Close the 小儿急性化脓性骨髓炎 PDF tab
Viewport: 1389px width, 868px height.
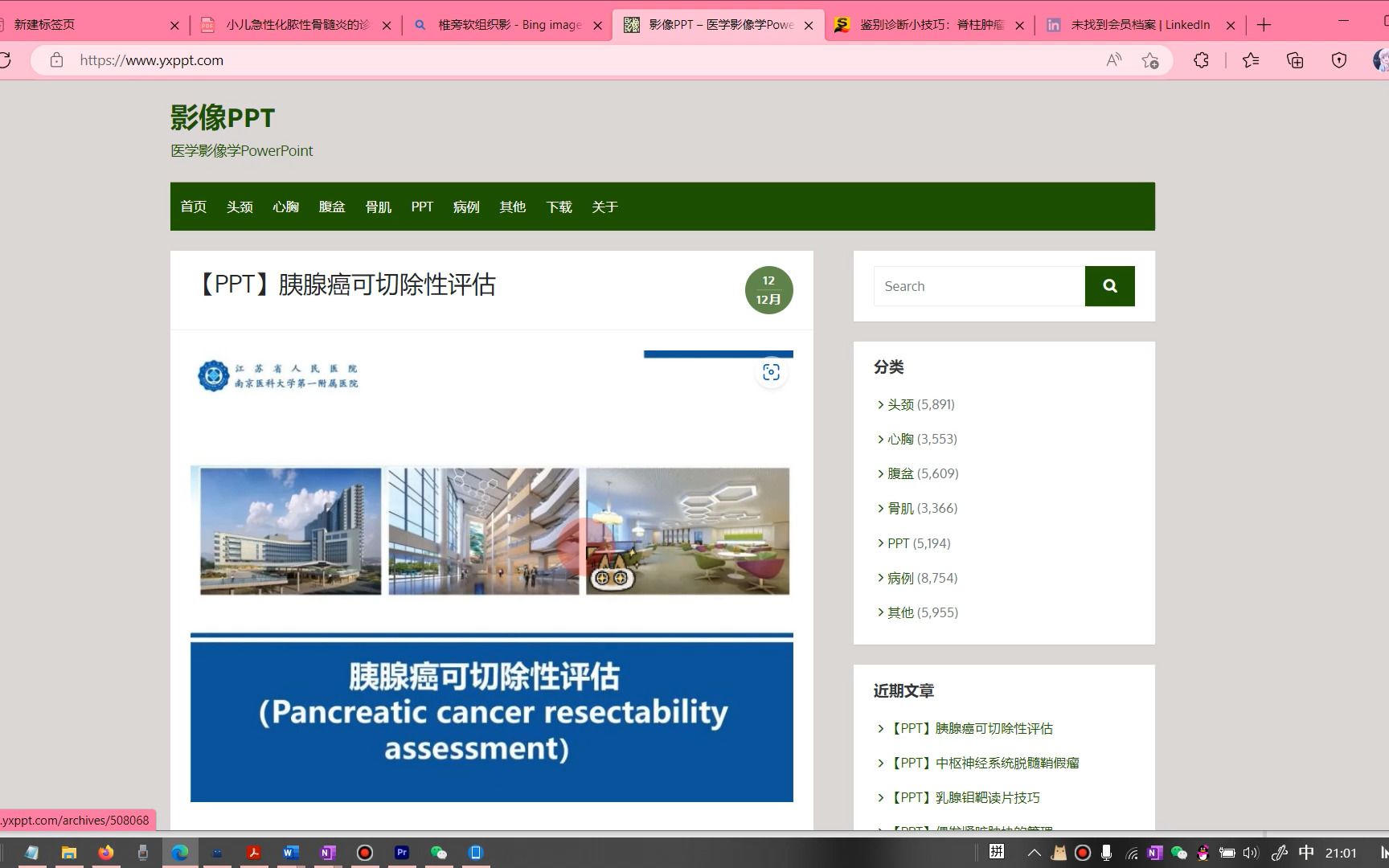pyautogui.click(x=387, y=26)
